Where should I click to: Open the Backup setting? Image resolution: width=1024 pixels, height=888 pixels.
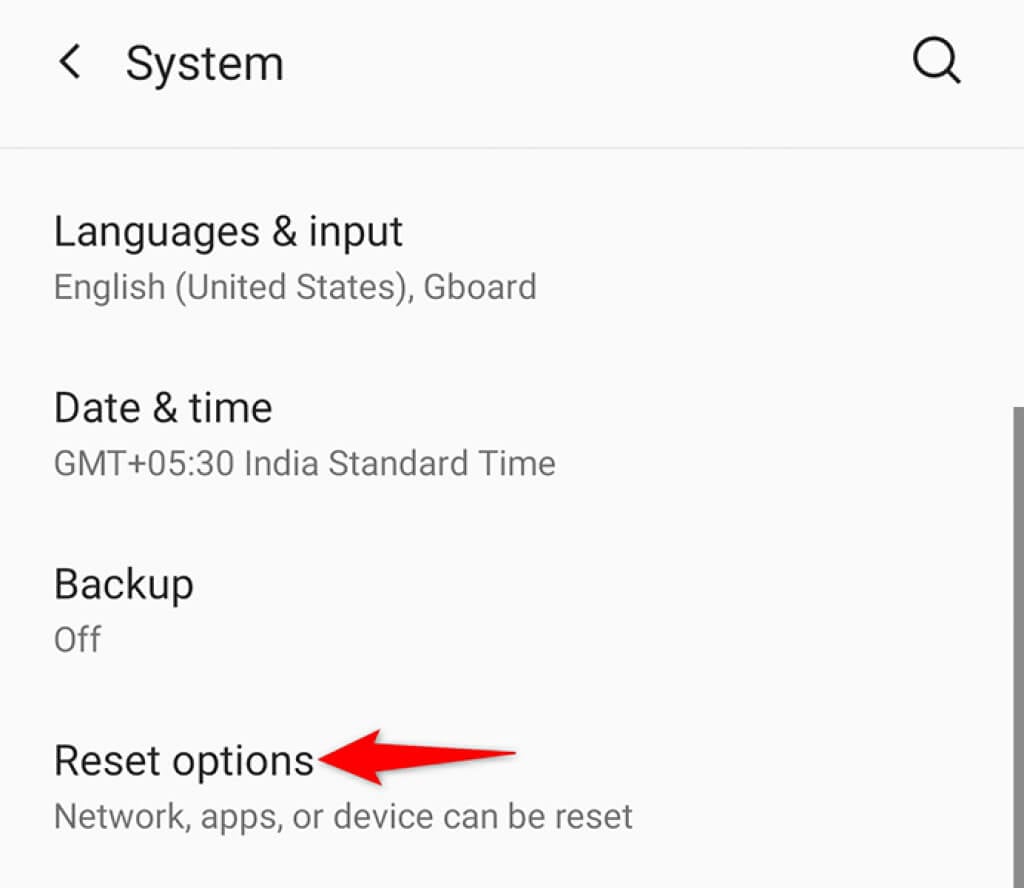pos(124,584)
